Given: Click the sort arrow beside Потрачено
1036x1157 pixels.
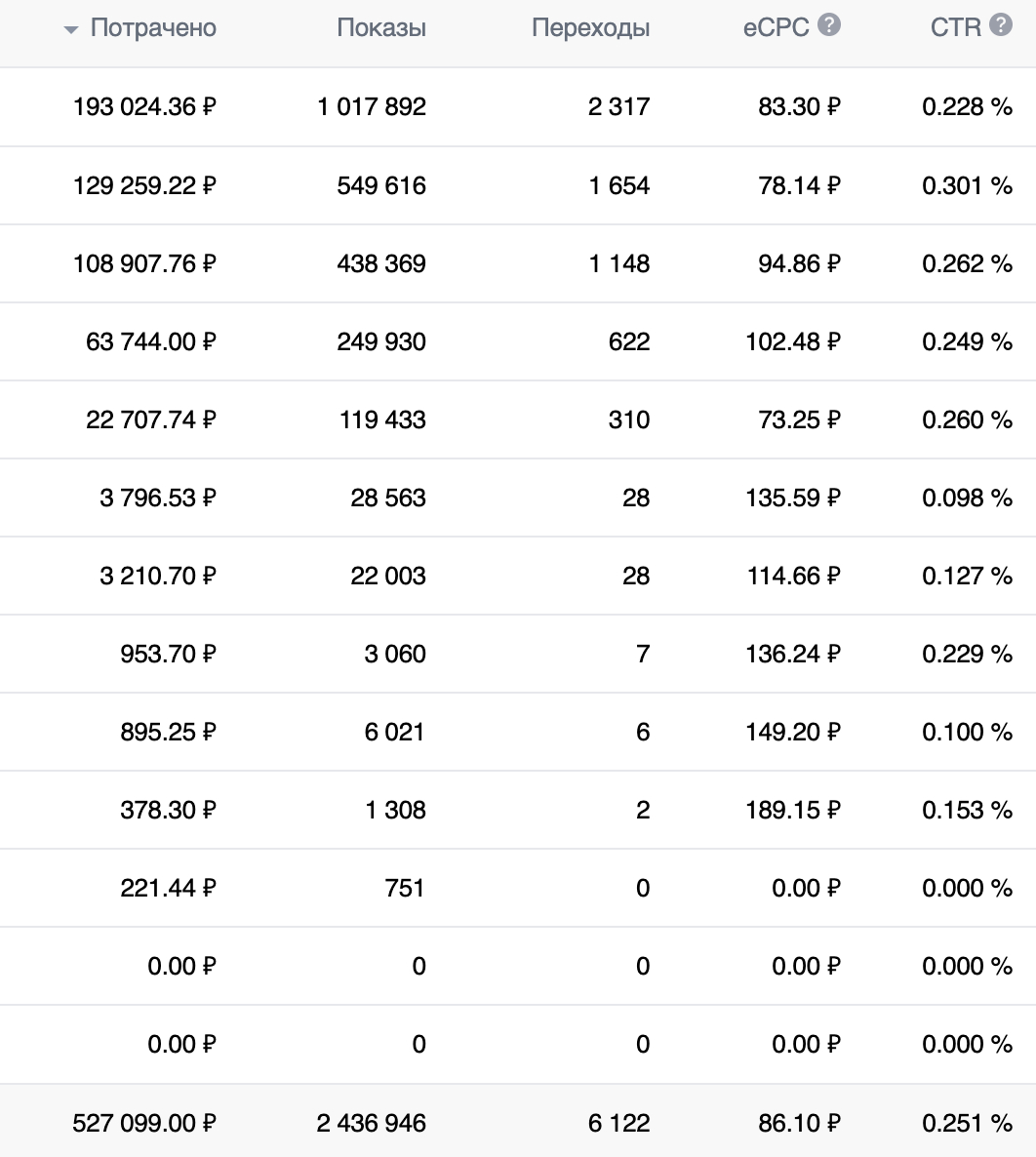Looking at the screenshot, I should 70,30.
